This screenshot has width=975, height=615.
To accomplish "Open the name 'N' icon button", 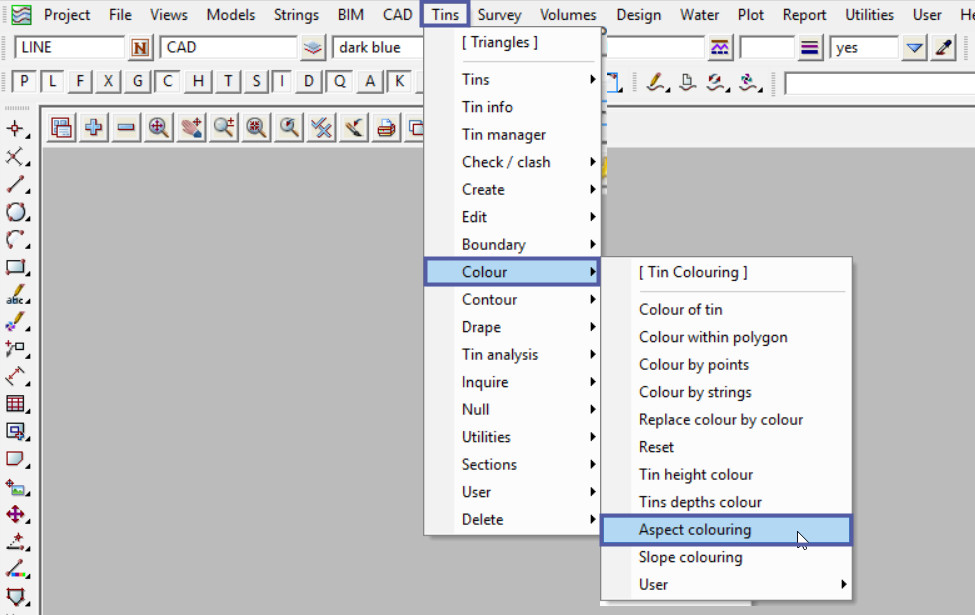I will click(141, 48).
